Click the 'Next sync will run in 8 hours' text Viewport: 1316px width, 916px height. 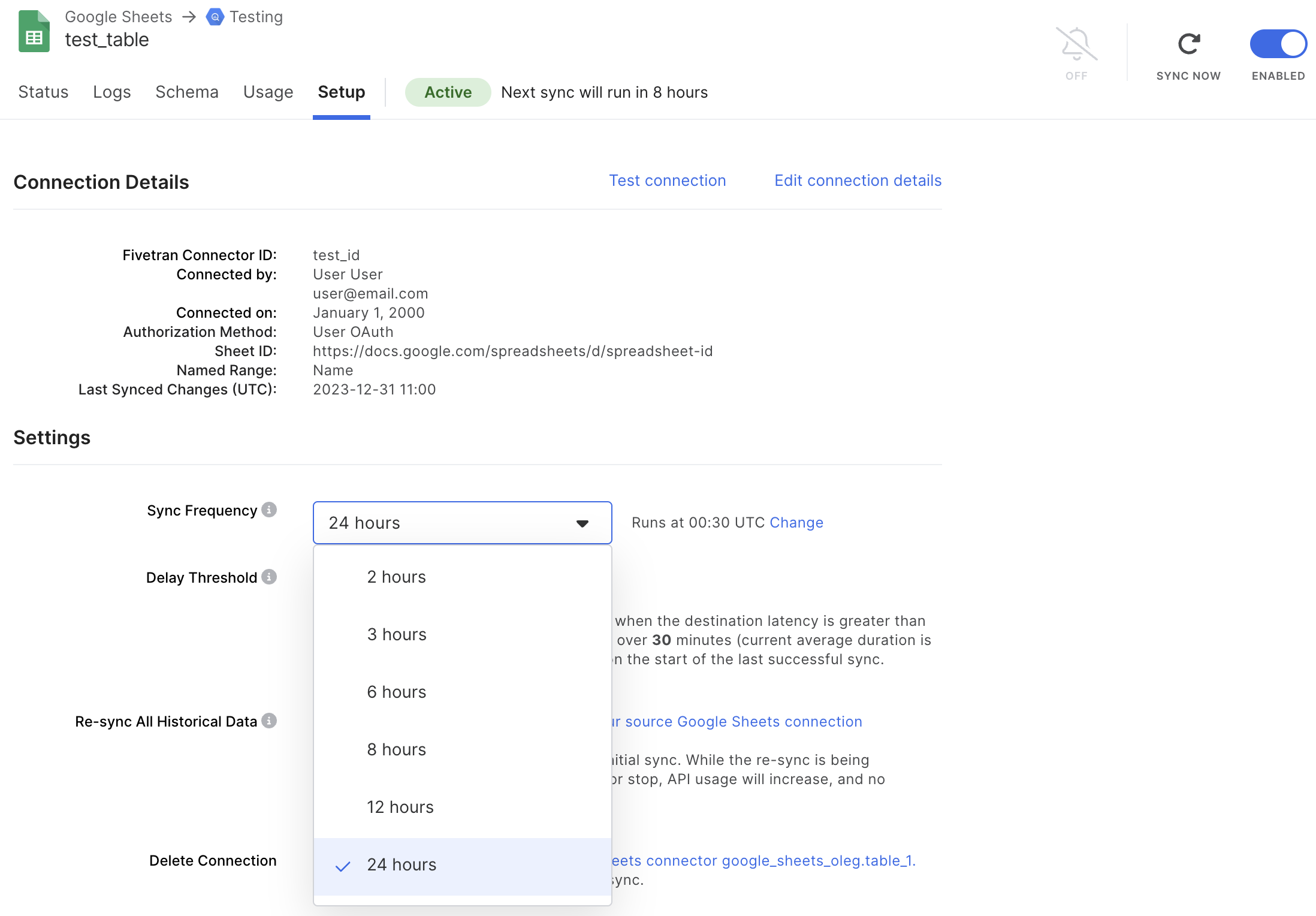point(605,92)
